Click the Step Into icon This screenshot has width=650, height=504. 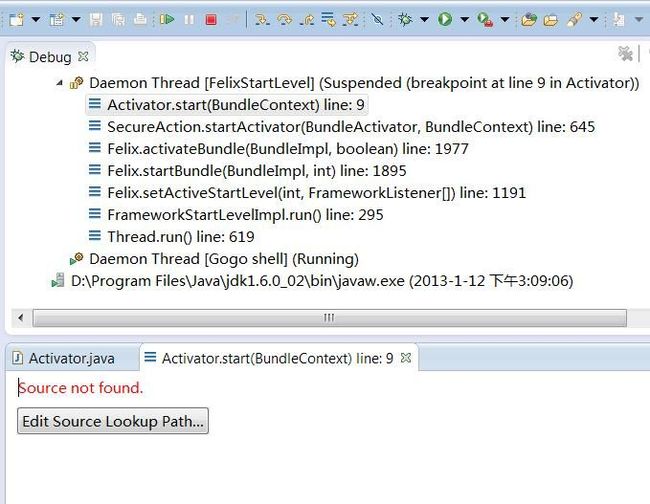coord(262,19)
